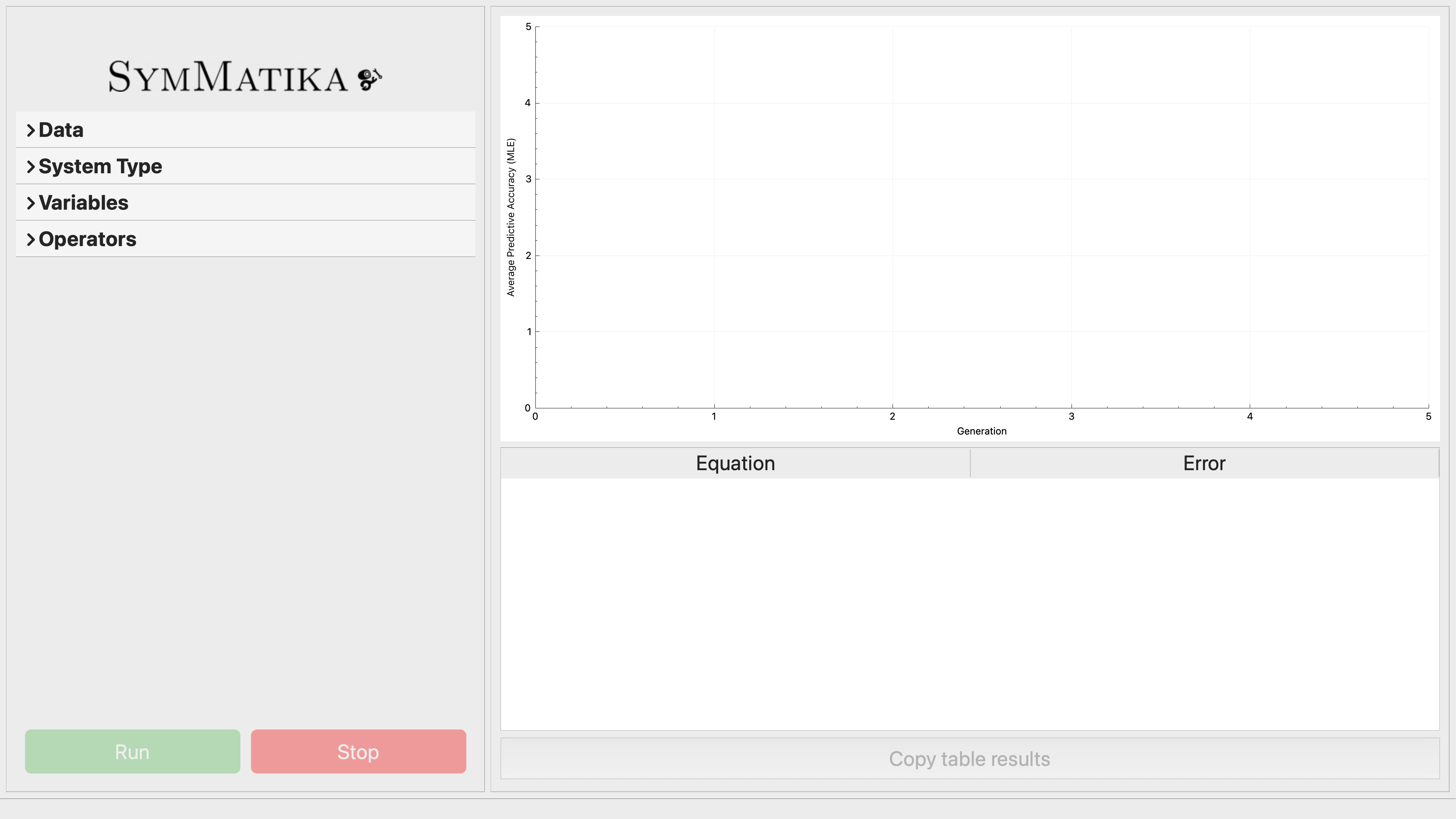
Task: Click the Generation x-axis label
Action: (981, 431)
